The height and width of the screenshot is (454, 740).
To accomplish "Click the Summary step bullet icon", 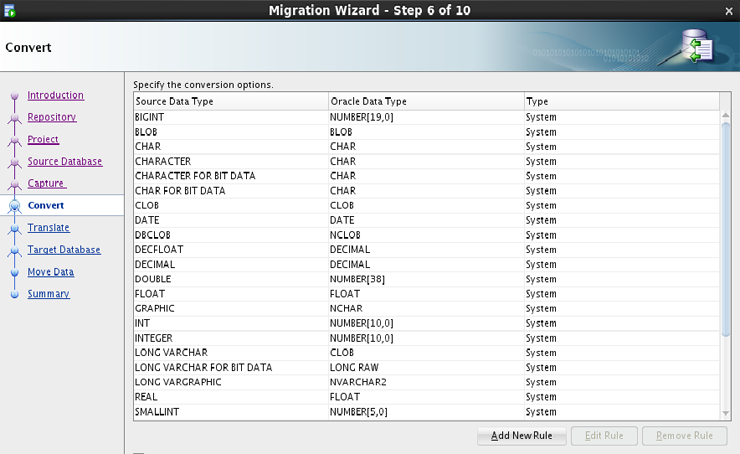I will click(15, 294).
